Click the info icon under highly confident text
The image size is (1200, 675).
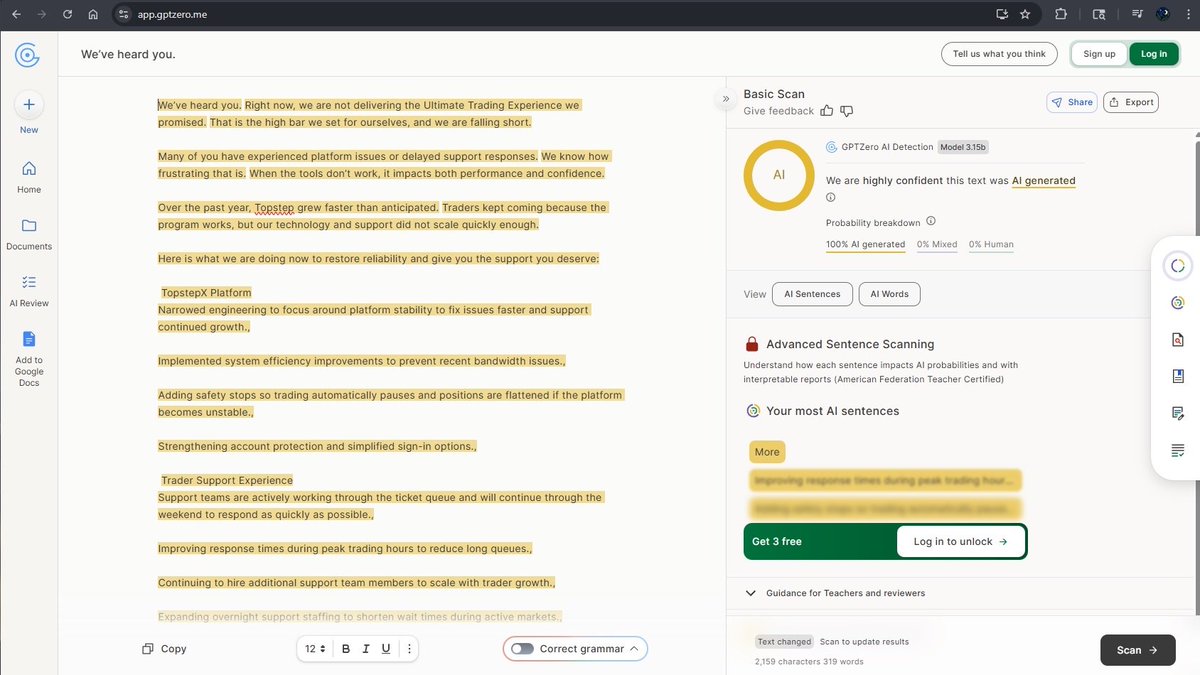point(831,197)
